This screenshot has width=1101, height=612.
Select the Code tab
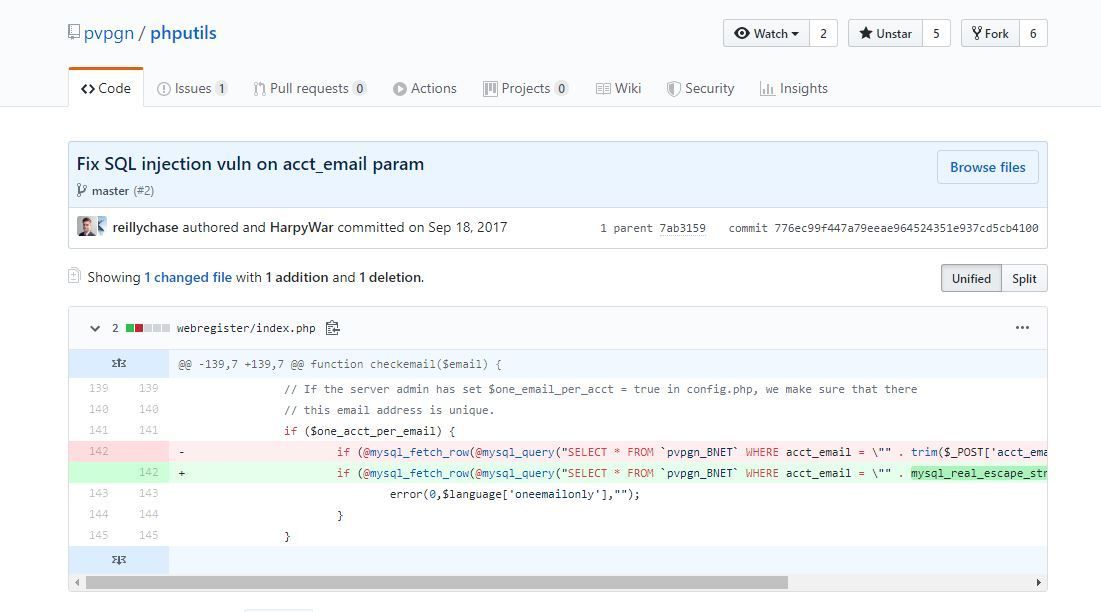(105, 88)
